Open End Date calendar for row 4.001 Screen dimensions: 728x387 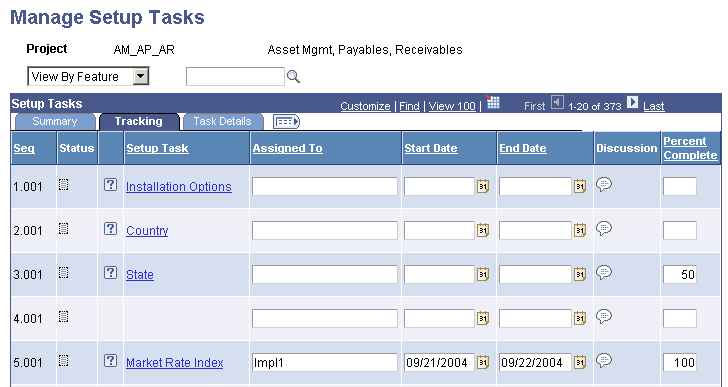(x=579, y=319)
